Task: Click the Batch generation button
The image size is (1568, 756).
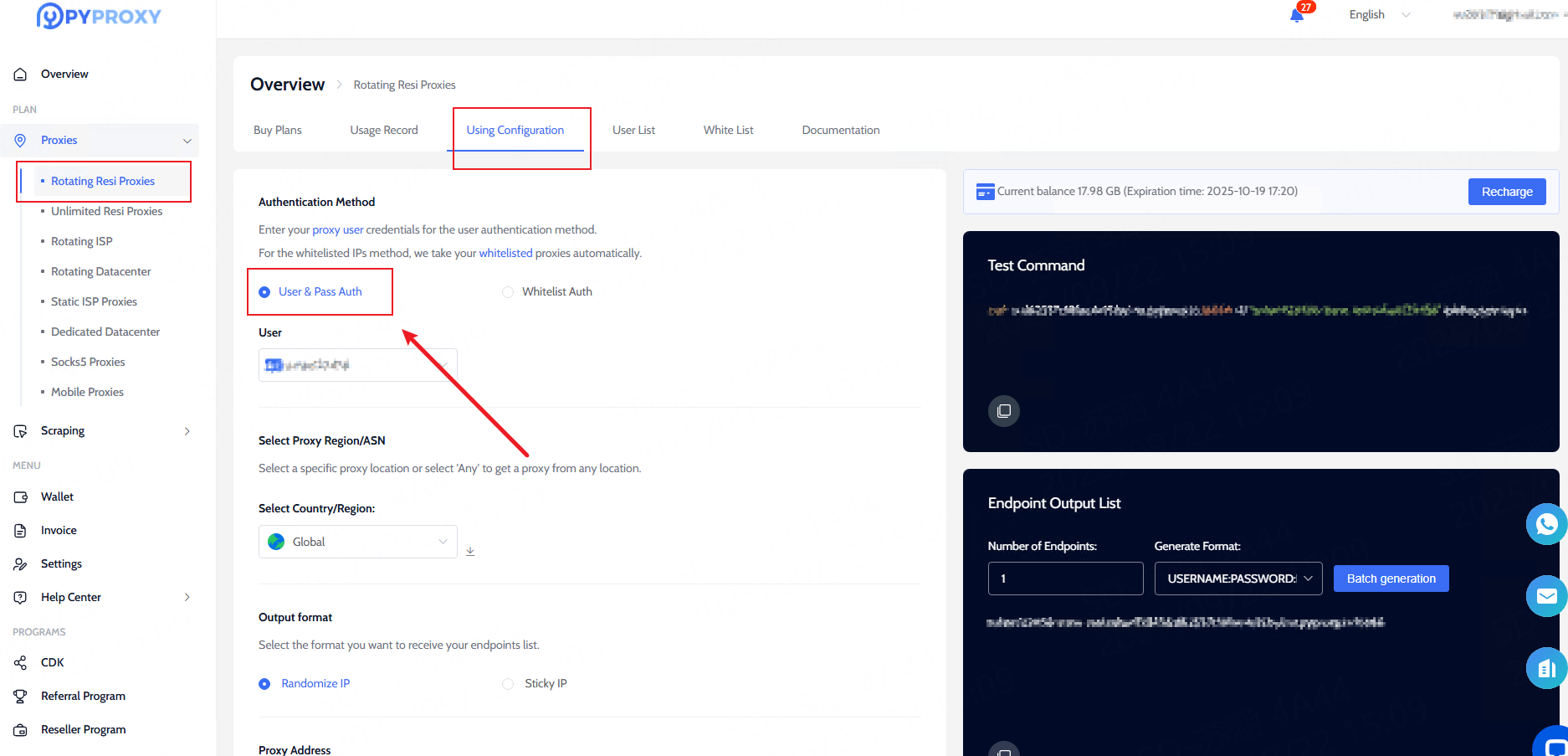Action: (x=1391, y=579)
